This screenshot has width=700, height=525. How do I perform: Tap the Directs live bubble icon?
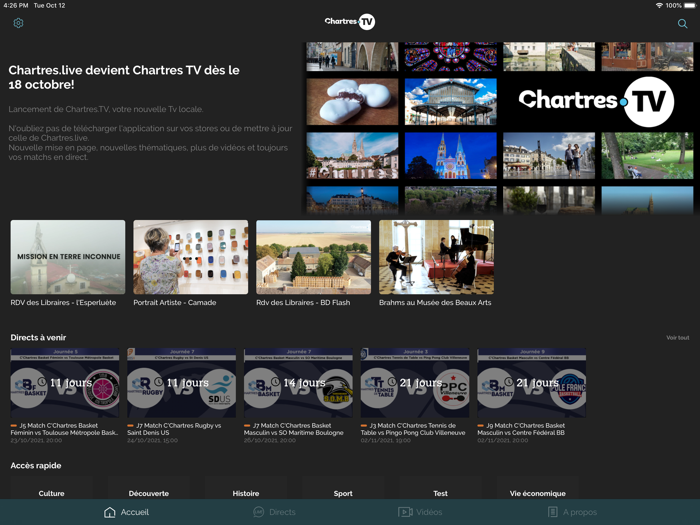pos(258,512)
